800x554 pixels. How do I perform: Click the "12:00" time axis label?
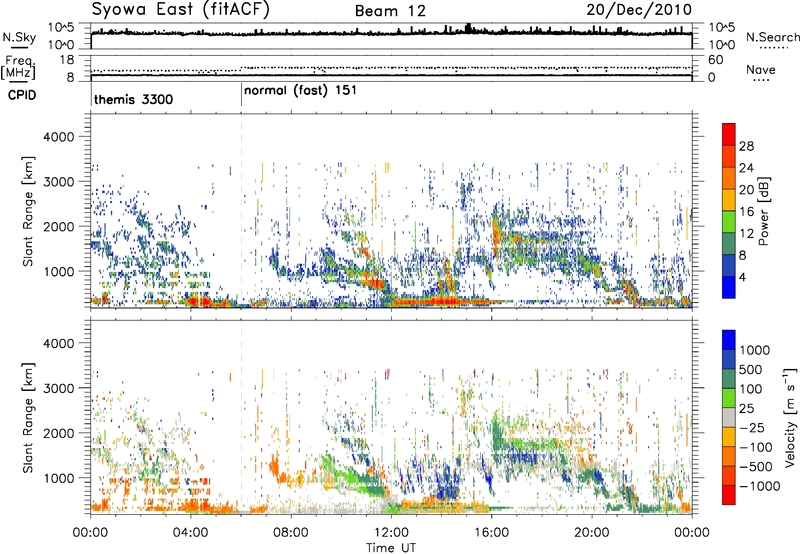[x=391, y=533]
